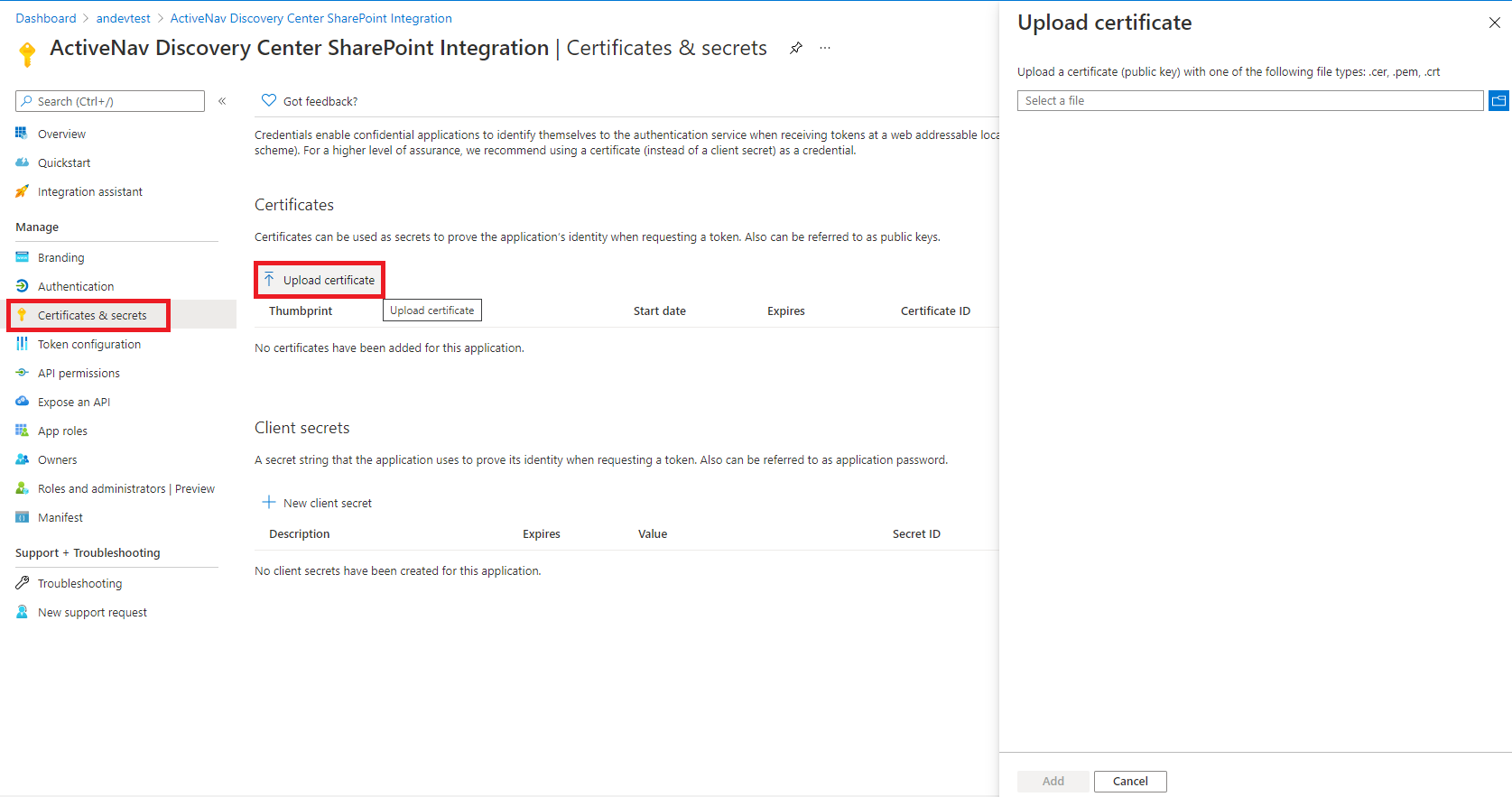Open Overview in the sidebar
1512x797 pixels.
coord(61,134)
